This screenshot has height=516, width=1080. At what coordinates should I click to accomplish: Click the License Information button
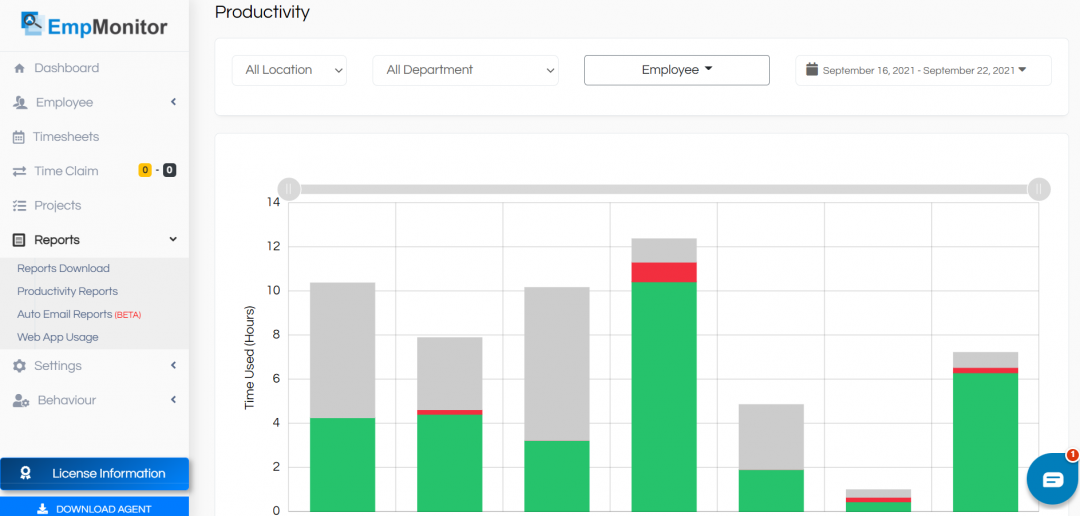tap(94, 473)
